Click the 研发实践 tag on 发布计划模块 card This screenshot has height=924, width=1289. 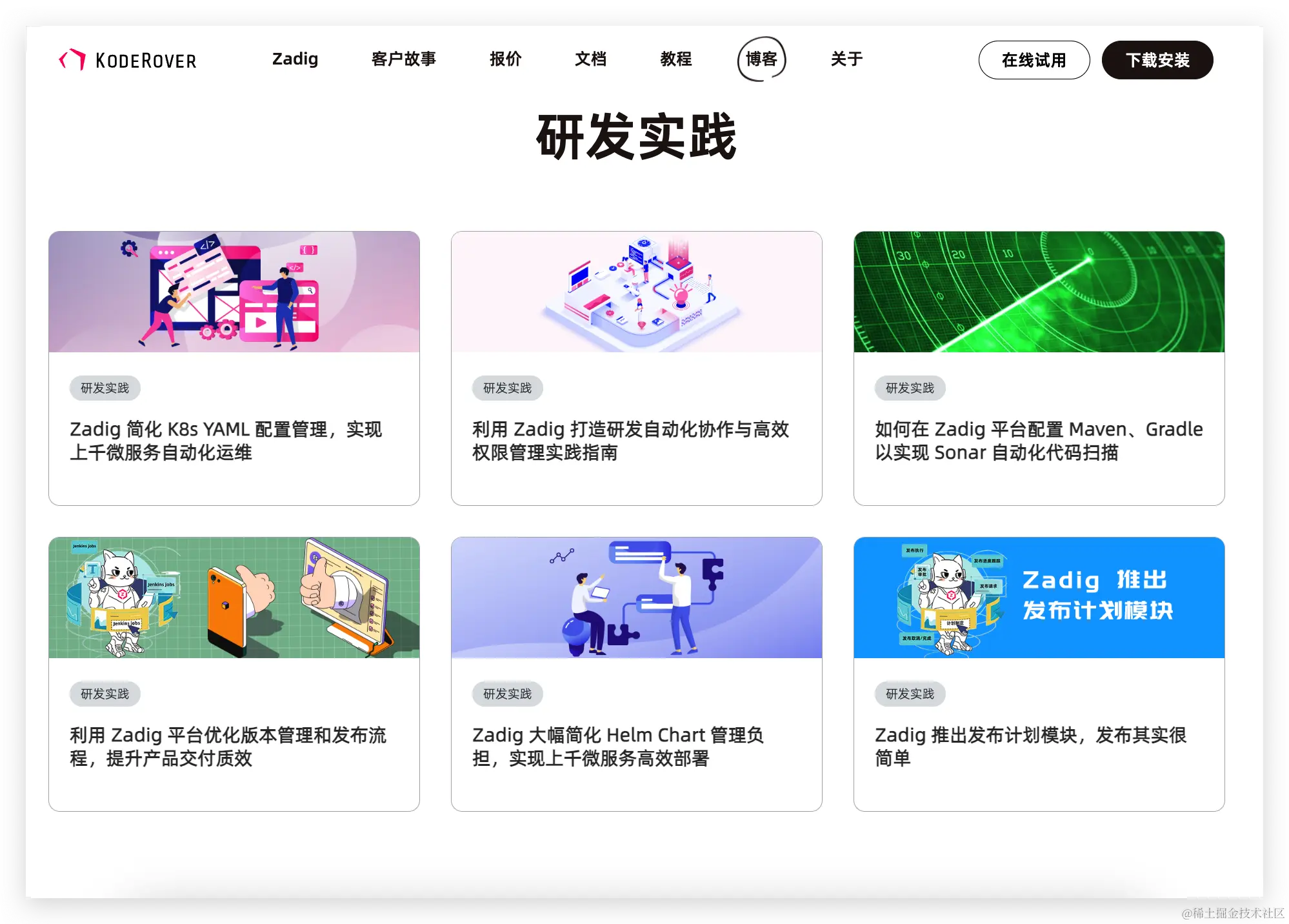[910, 694]
